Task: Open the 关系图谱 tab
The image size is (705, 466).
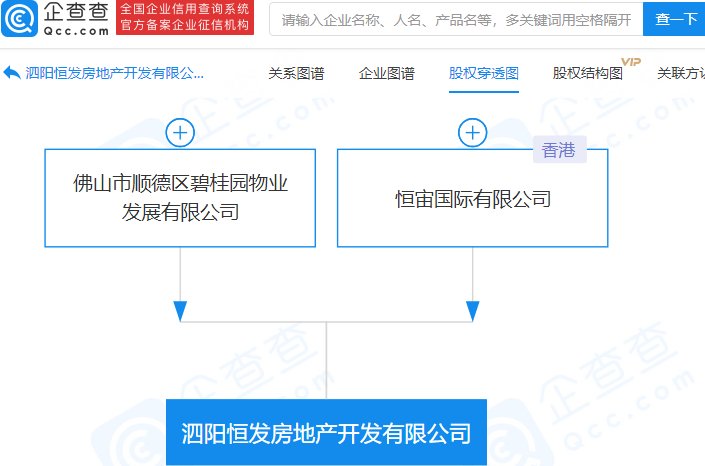Action: [x=296, y=73]
